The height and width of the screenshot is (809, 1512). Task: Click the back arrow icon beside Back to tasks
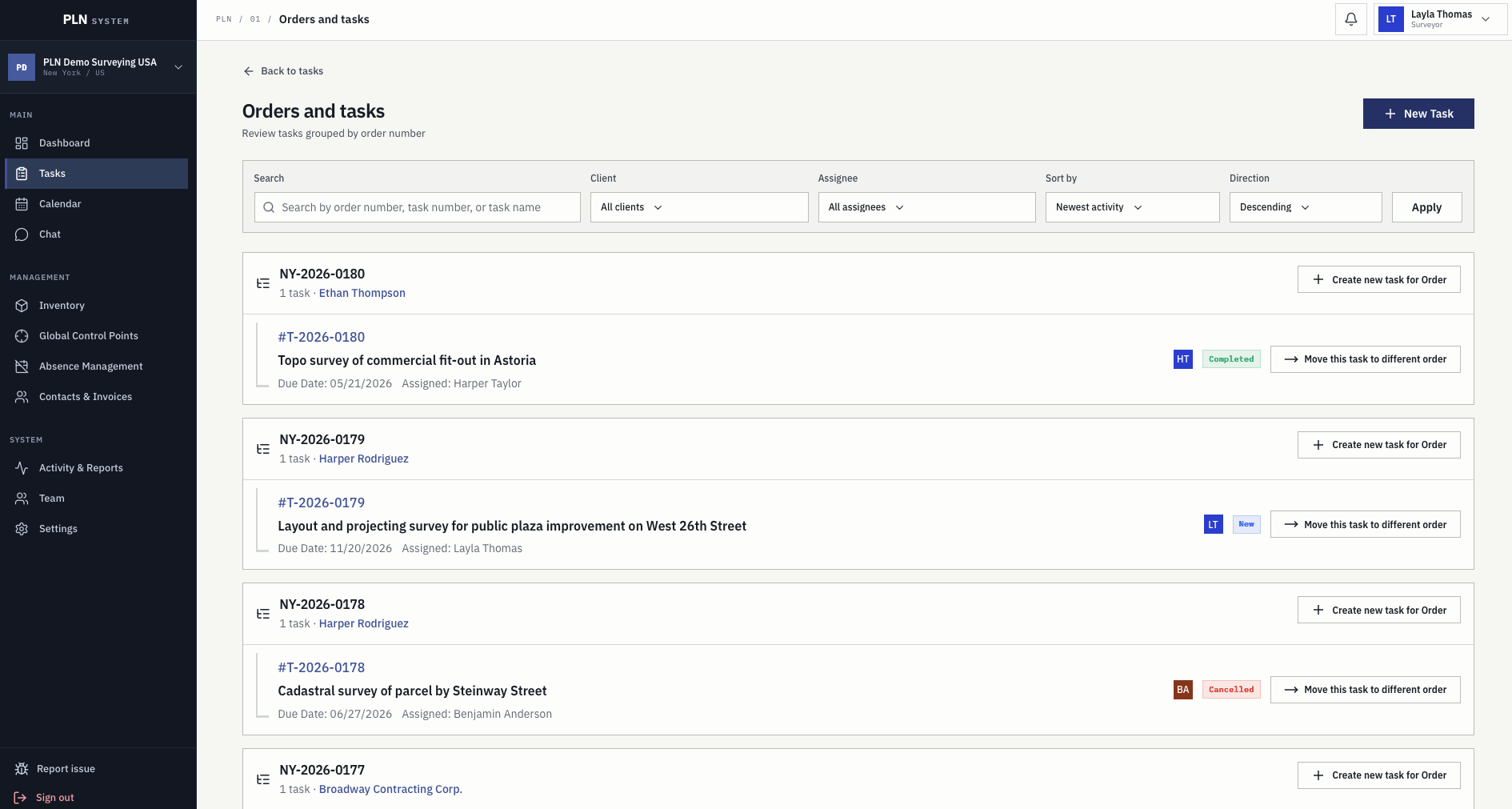(x=249, y=71)
